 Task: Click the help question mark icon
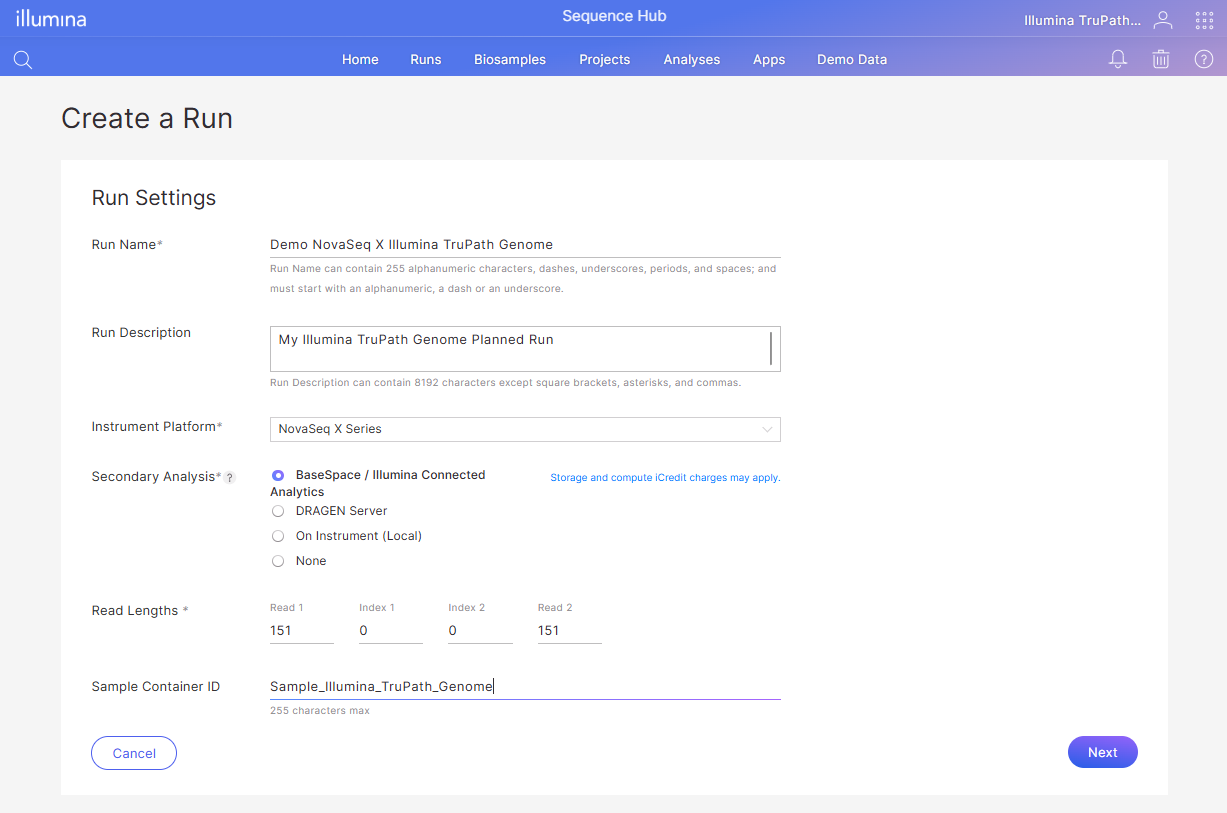click(1203, 59)
